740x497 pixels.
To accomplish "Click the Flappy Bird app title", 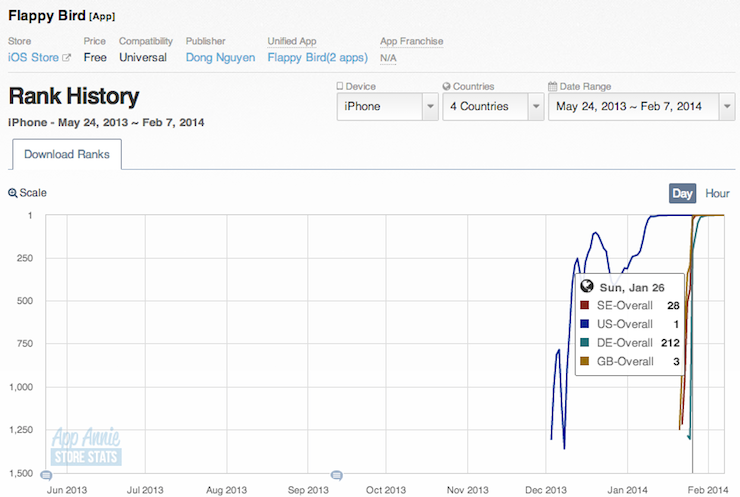I will point(47,16).
